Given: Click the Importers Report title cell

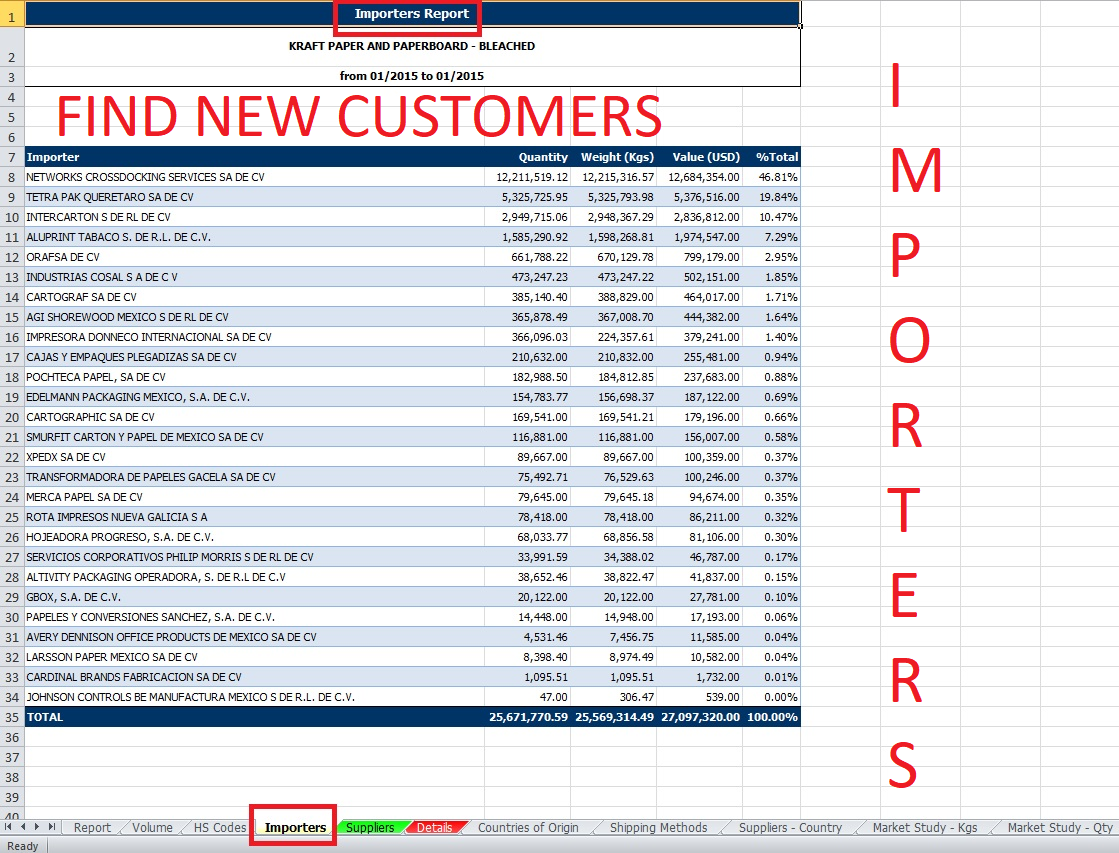Looking at the screenshot, I should coord(411,14).
